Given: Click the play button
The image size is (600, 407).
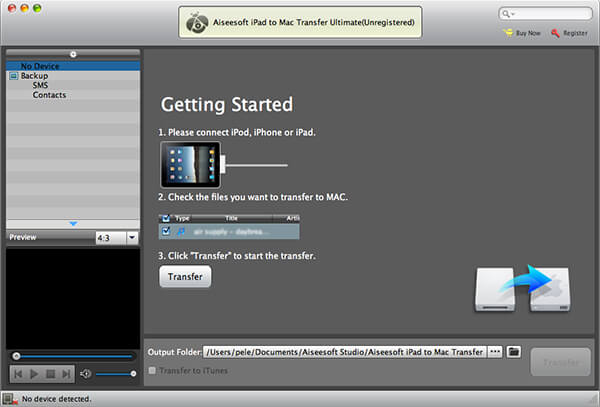Looking at the screenshot, I should pos(34,374).
